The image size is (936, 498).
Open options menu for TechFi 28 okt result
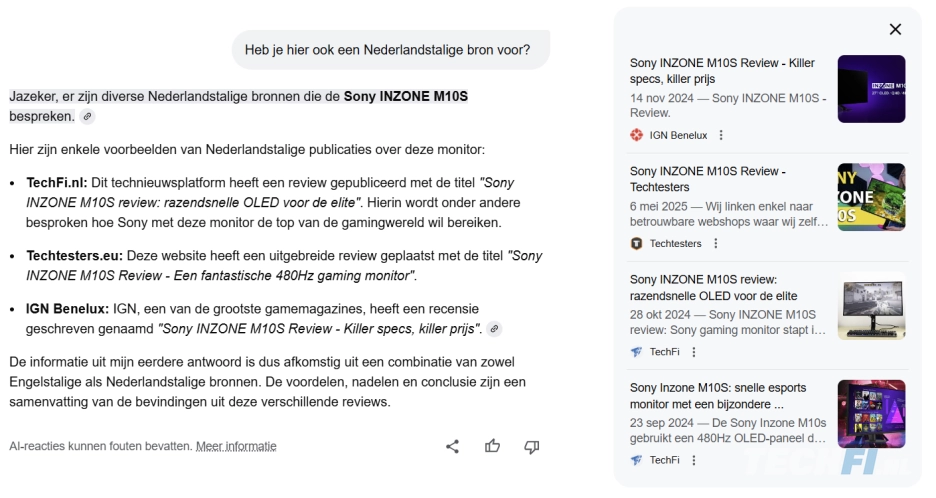pyautogui.click(x=694, y=352)
